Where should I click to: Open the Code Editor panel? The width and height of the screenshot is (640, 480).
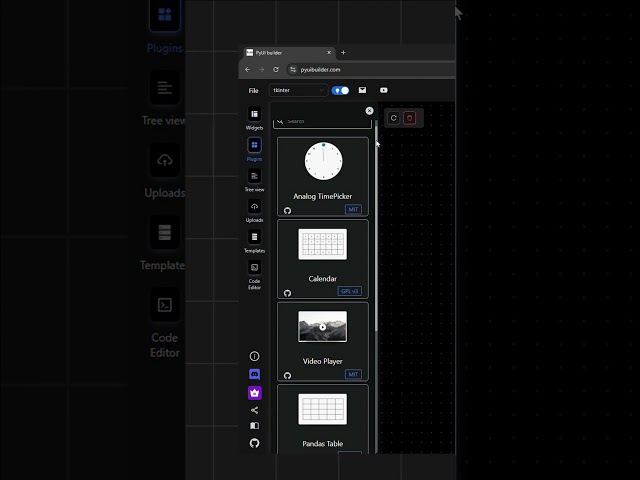(254, 267)
